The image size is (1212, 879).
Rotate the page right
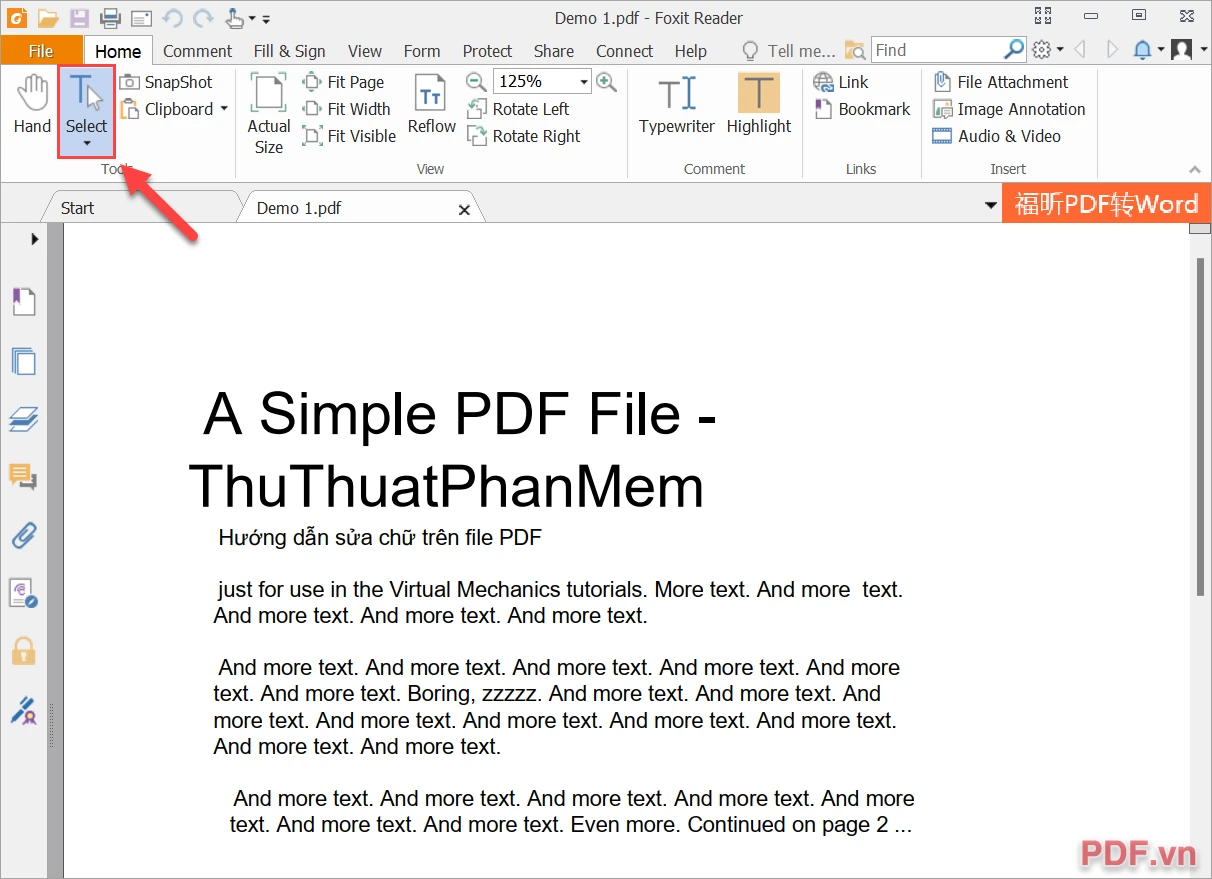pos(524,136)
